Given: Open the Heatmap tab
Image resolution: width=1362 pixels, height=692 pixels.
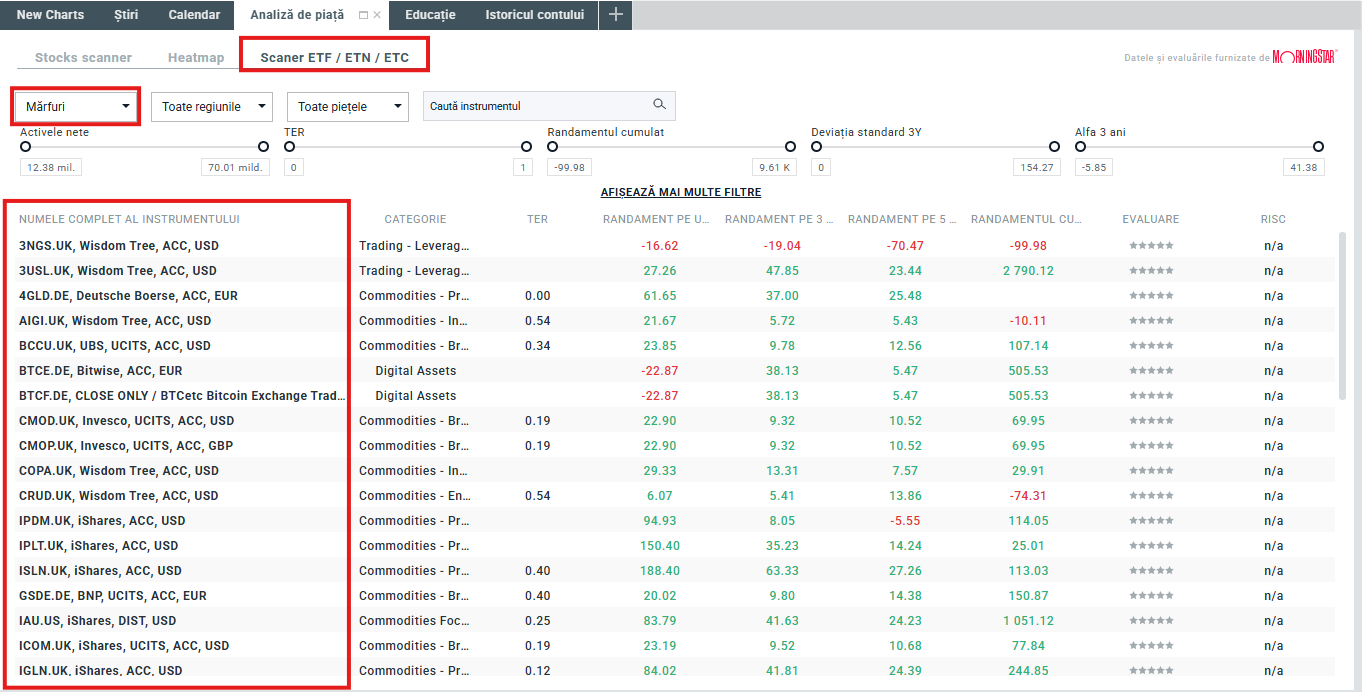Looking at the screenshot, I should tap(196, 58).
